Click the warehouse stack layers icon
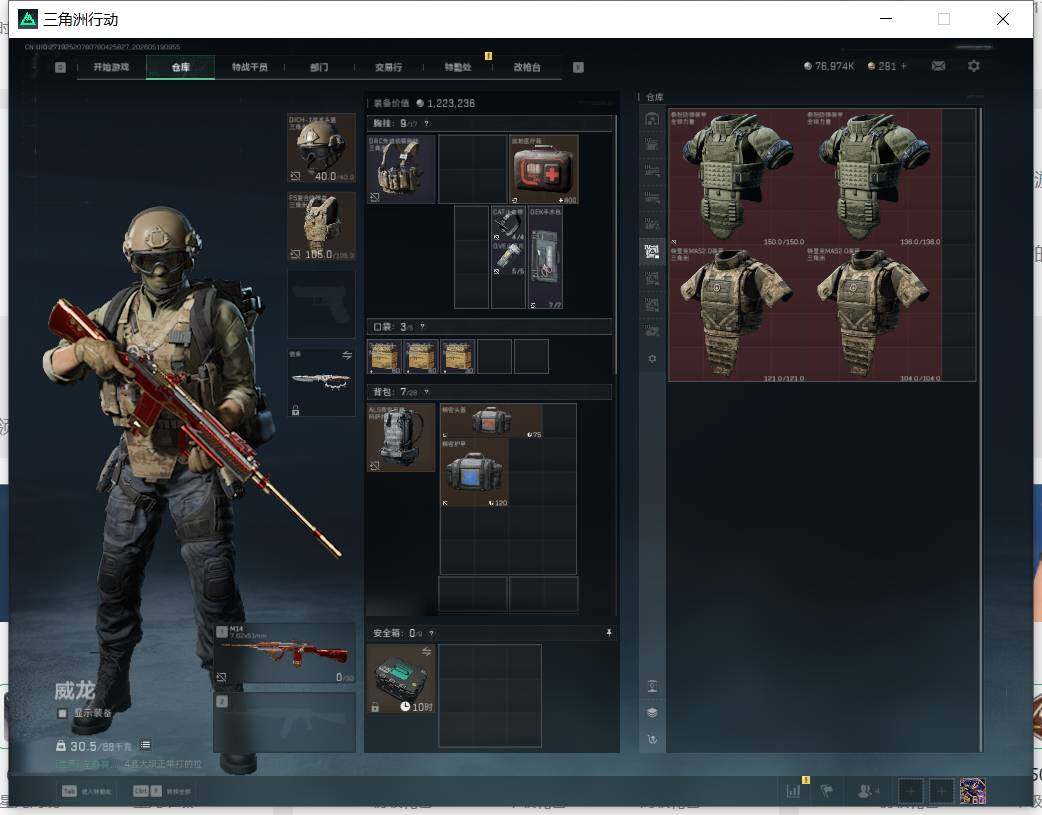The image size is (1042, 815). pos(652,713)
